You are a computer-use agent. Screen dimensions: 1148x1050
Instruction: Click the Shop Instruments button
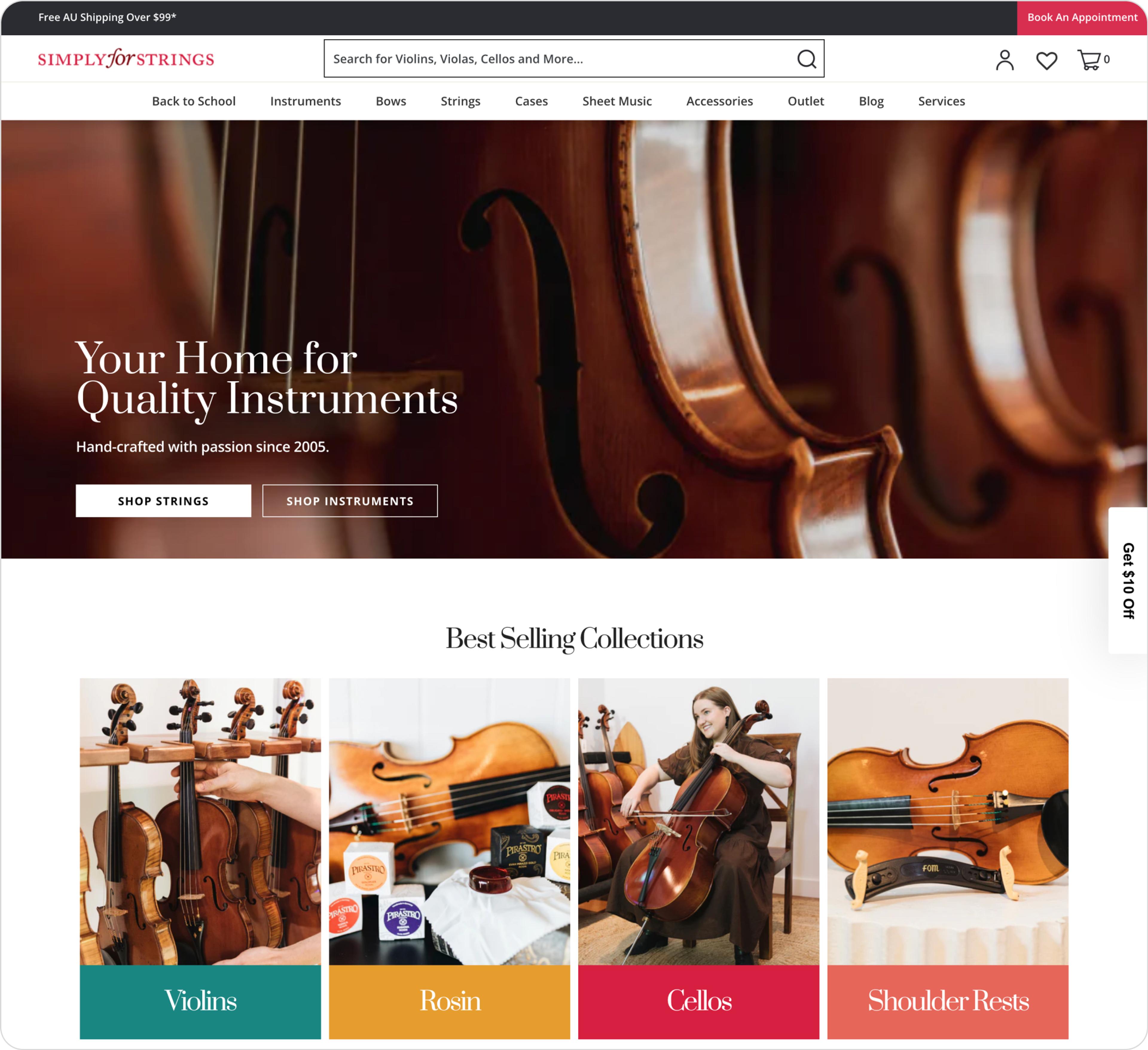350,501
